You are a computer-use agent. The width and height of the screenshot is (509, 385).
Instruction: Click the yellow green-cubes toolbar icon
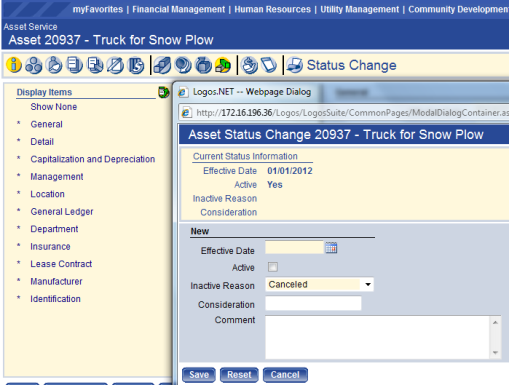pos(223,65)
